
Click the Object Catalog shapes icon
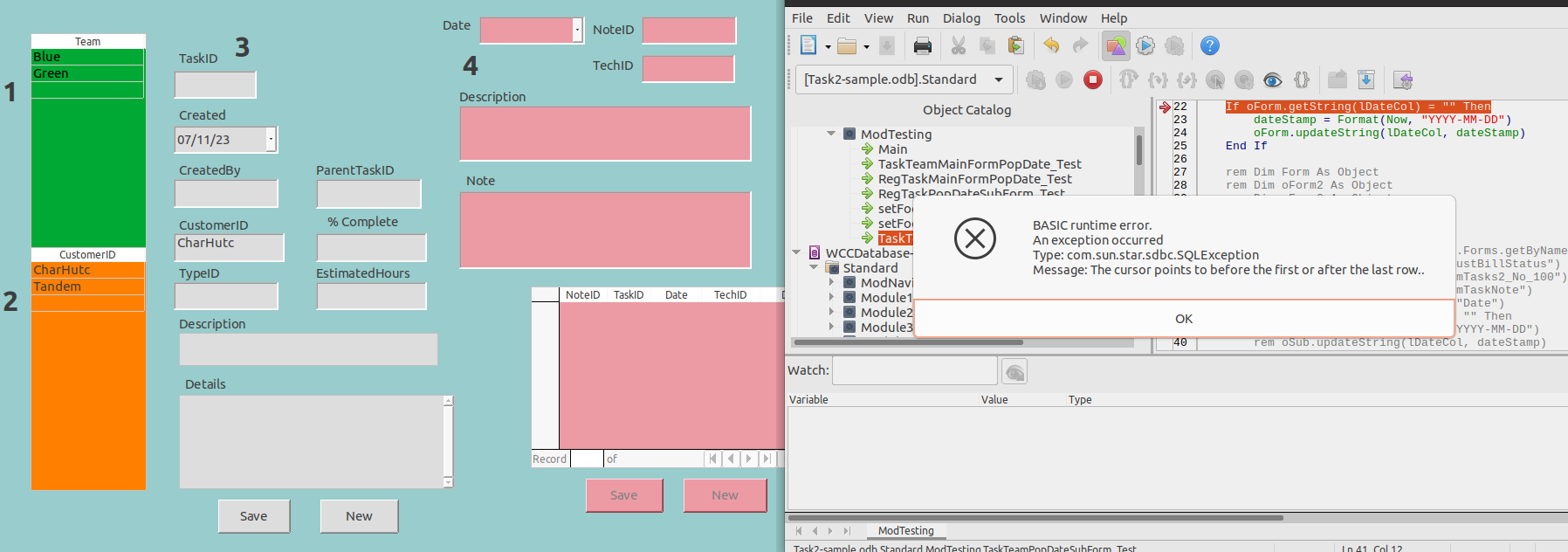(1116, 45)
